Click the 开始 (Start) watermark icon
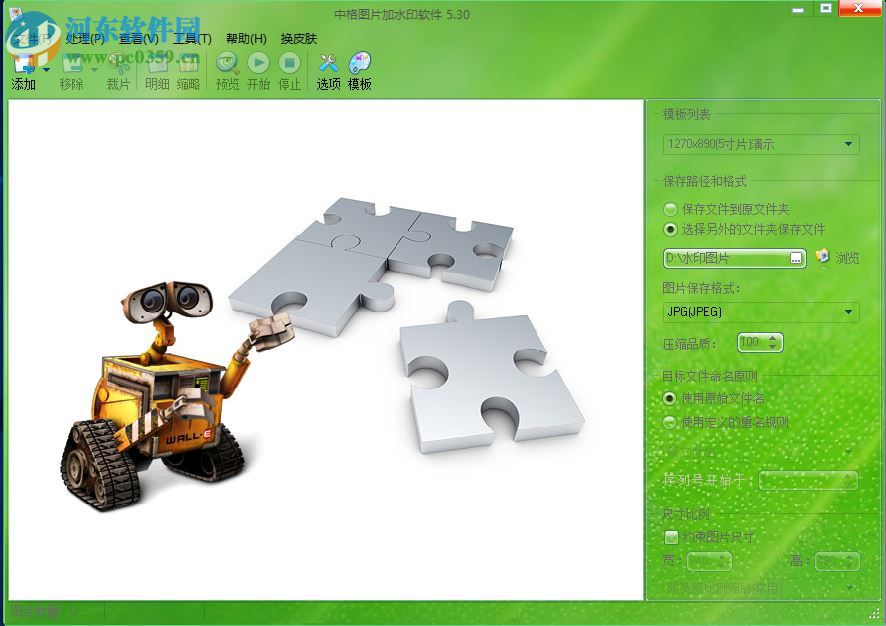The height and width of the screenshot is (626, 886). [x=259, y=62]
